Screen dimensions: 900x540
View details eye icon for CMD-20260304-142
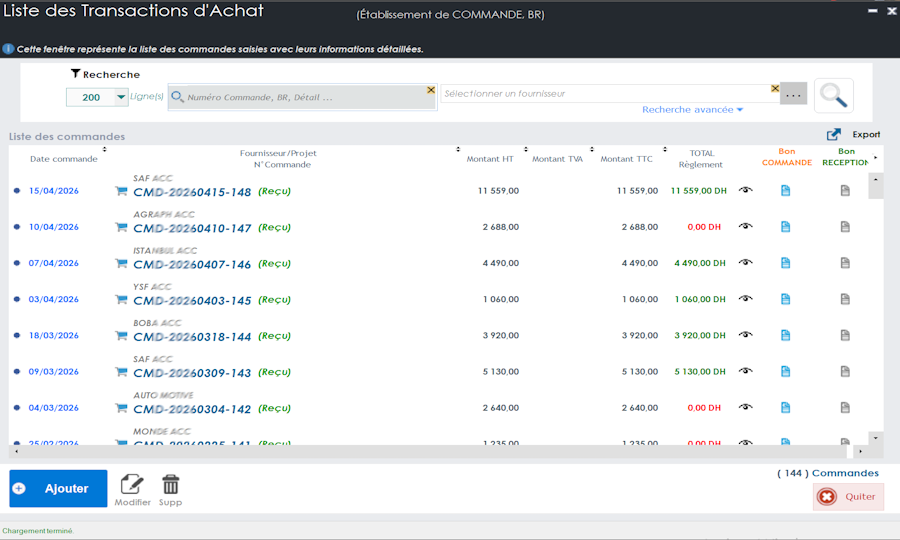(746, 407)
